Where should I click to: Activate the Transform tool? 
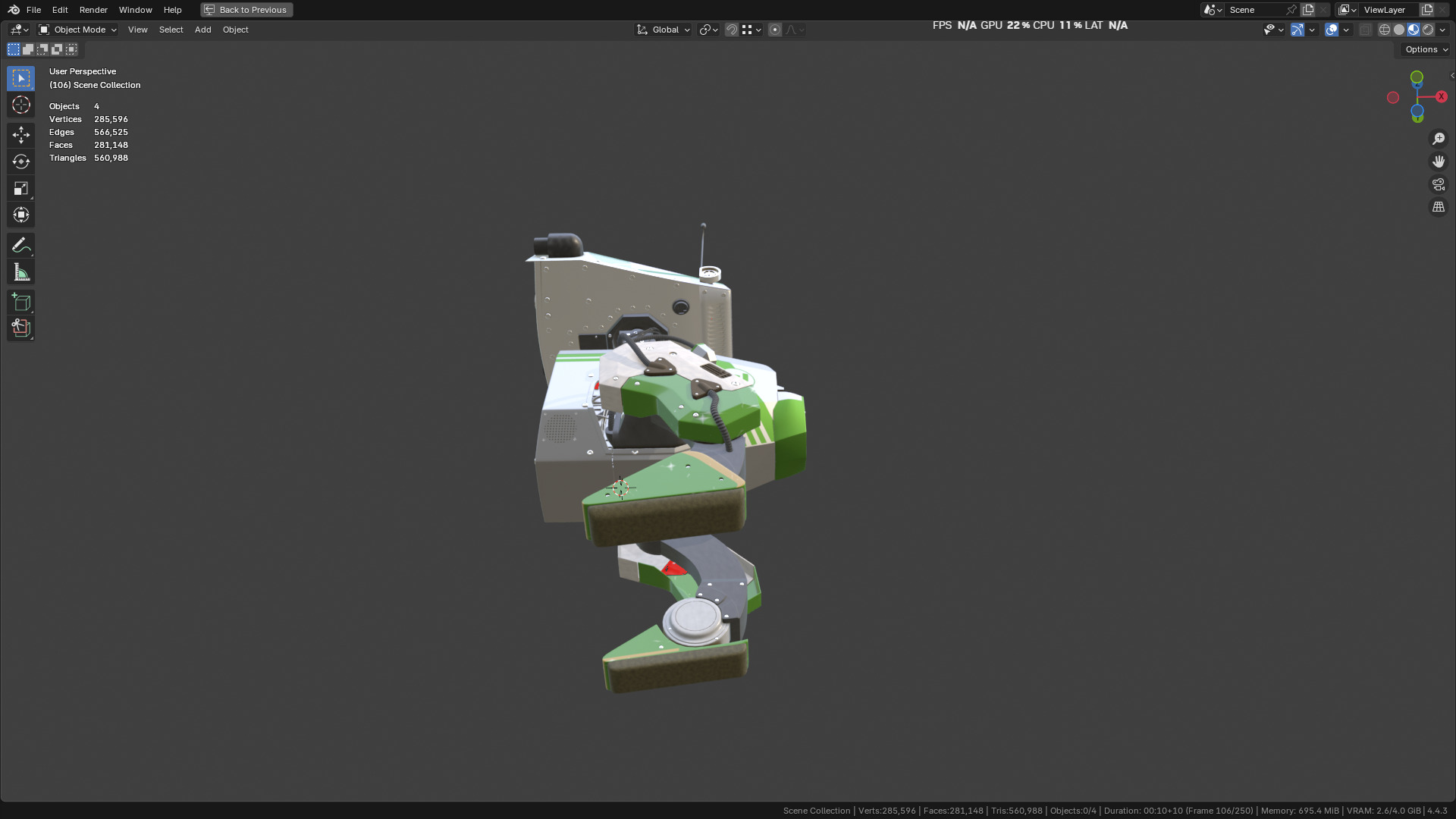20,215
